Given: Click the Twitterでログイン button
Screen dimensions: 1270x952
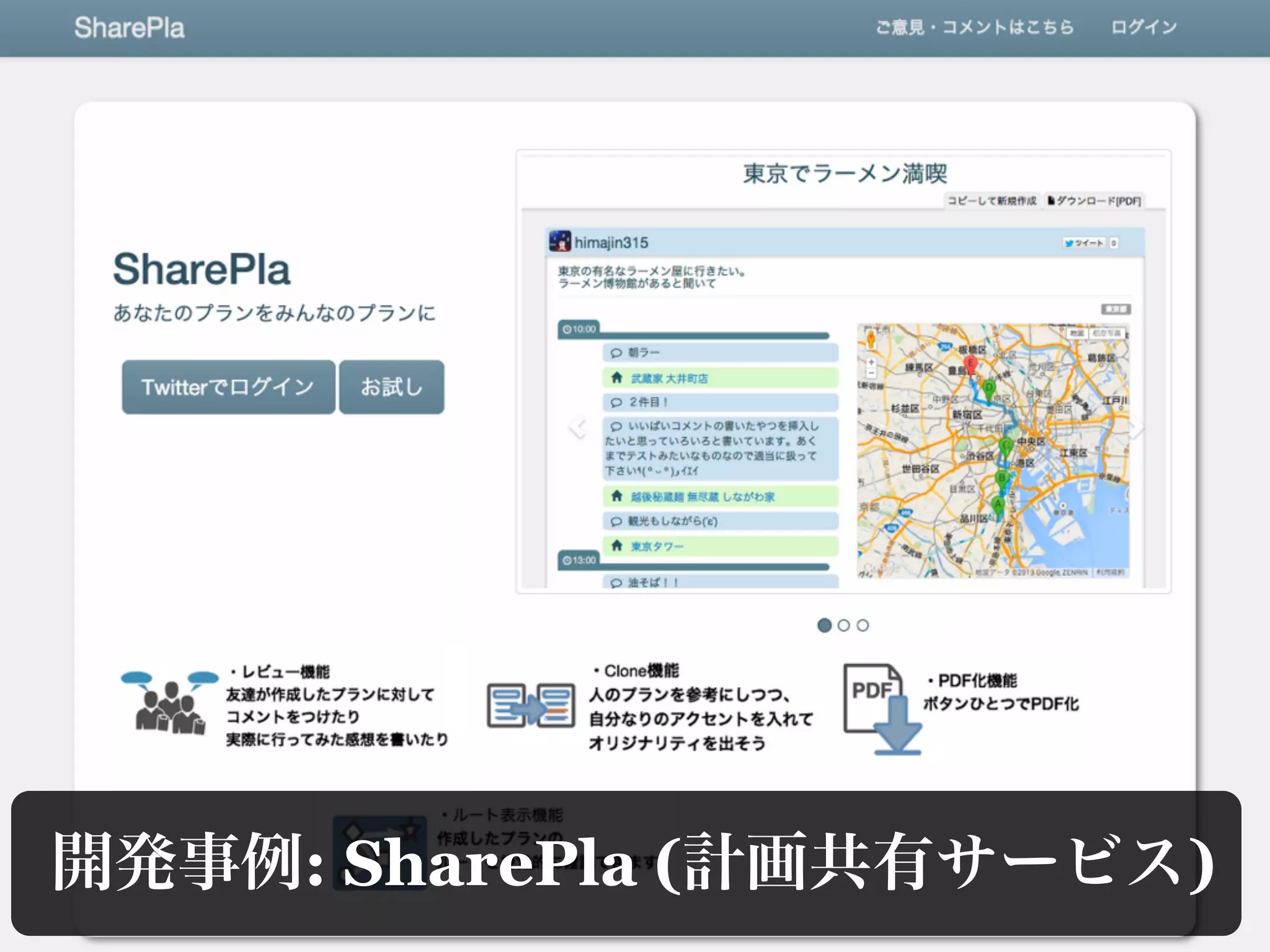Looking at the screenshot, I should [228, 387].
